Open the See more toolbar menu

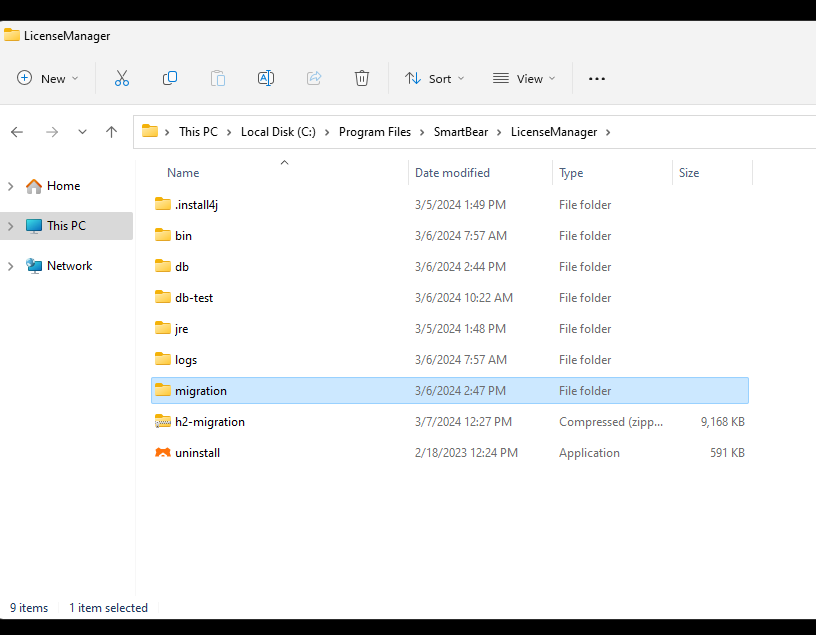(x=597, y=78)
